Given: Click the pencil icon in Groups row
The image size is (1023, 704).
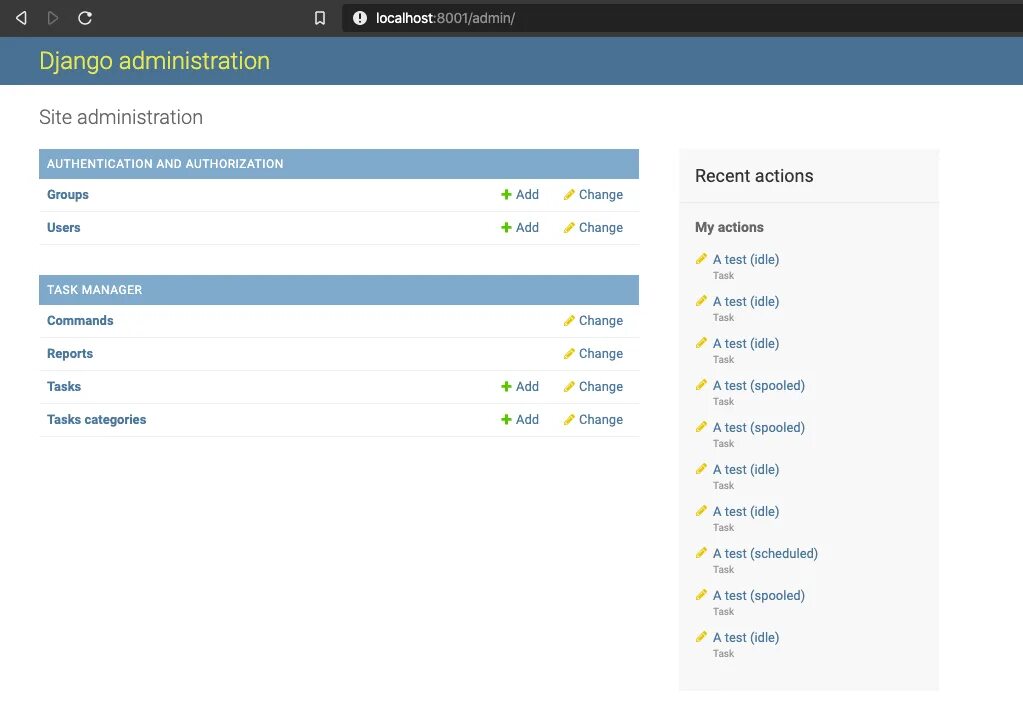Looking at the screenshot, I should click(x=569, y=194).
